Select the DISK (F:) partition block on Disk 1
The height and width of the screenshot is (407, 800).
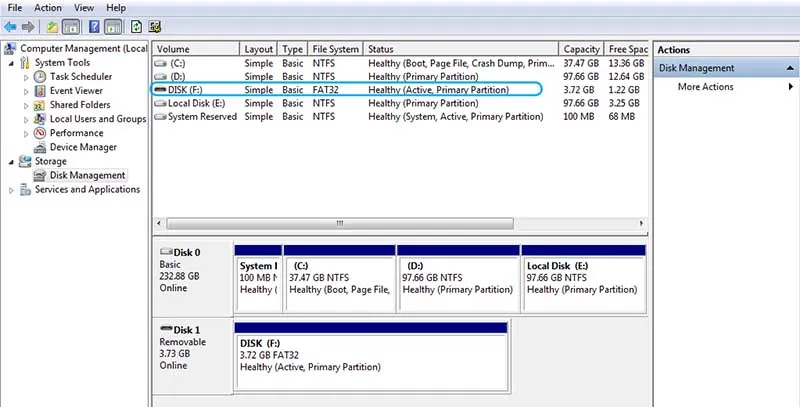[x=371, y=354]
